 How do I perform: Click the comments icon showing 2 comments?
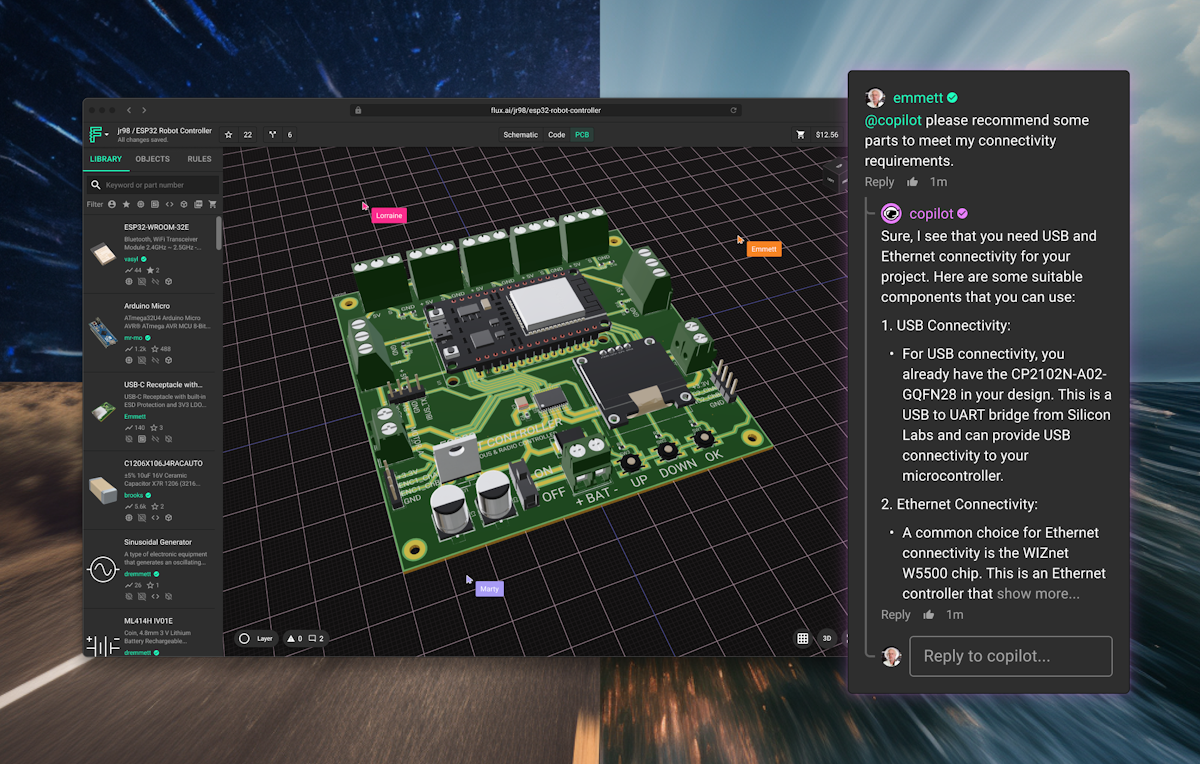[x=313, y=638]
